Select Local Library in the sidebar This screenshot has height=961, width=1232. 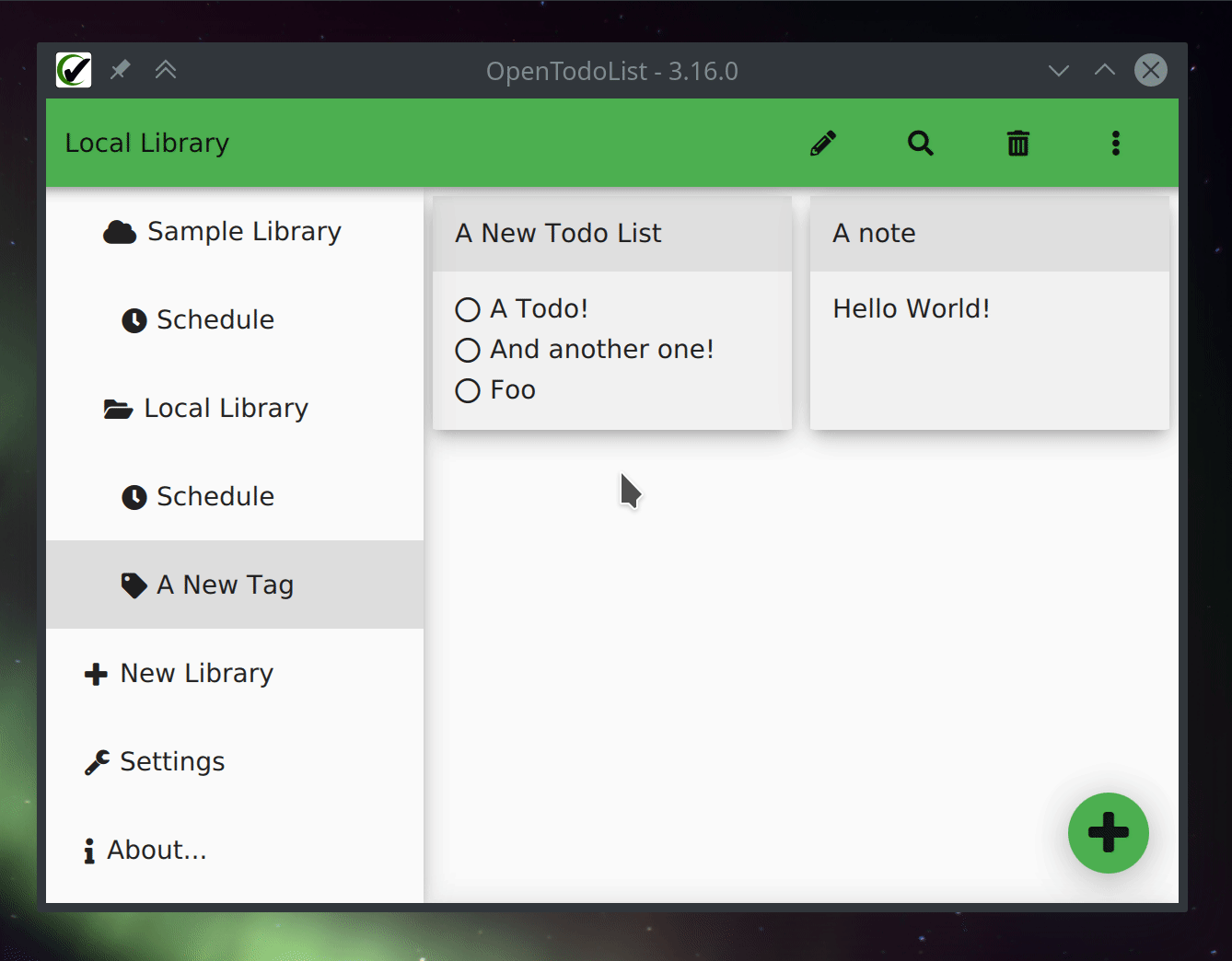pos(235,409)
